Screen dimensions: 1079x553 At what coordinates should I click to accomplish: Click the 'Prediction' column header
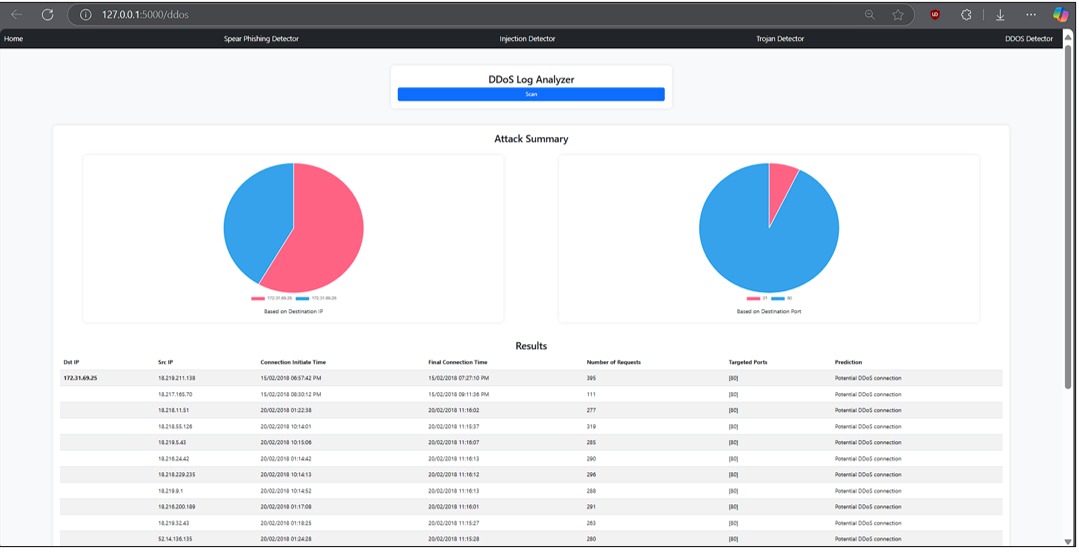point(848,362)
